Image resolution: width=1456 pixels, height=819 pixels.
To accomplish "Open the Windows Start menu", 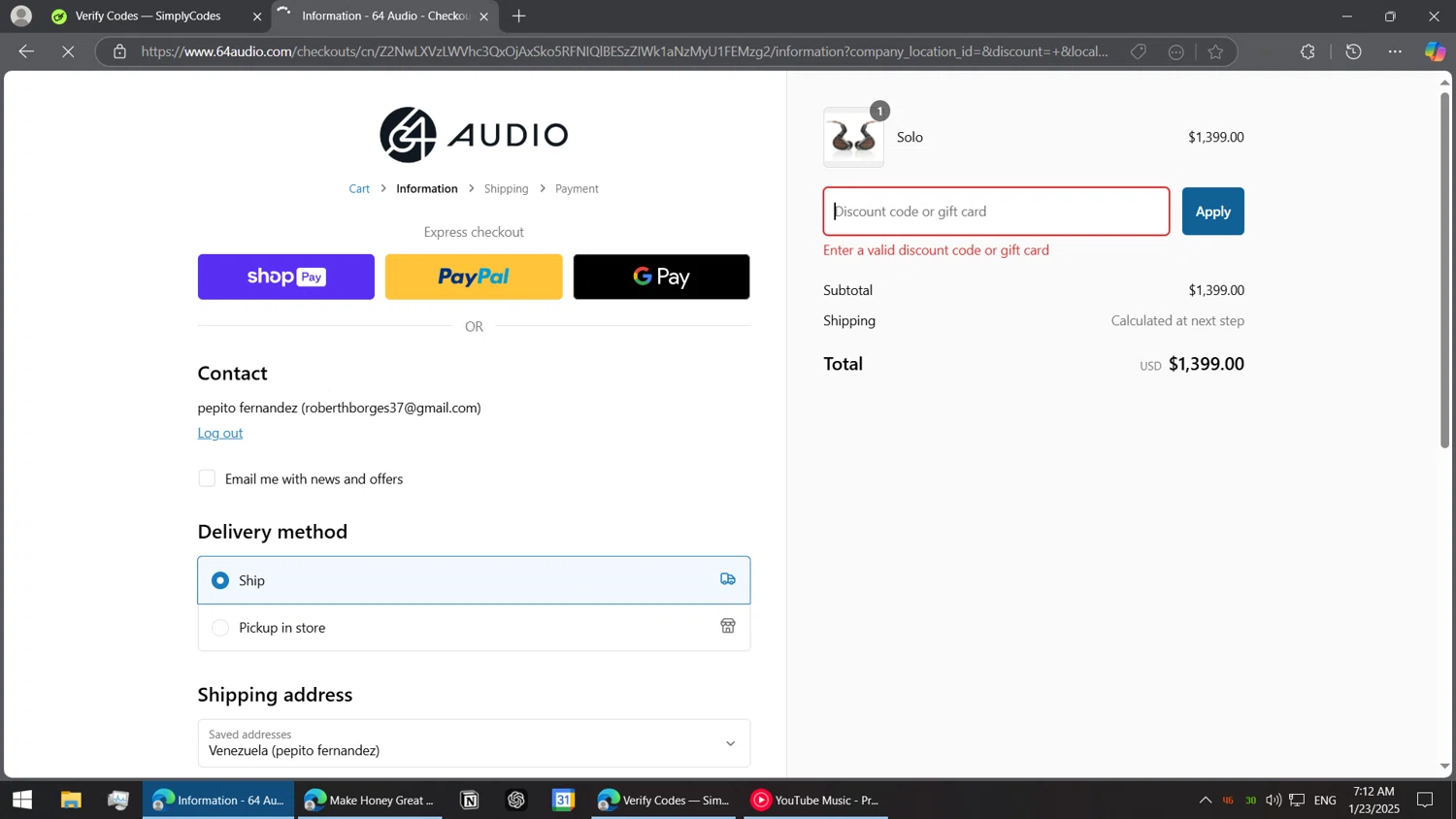I will click(21, 801).
